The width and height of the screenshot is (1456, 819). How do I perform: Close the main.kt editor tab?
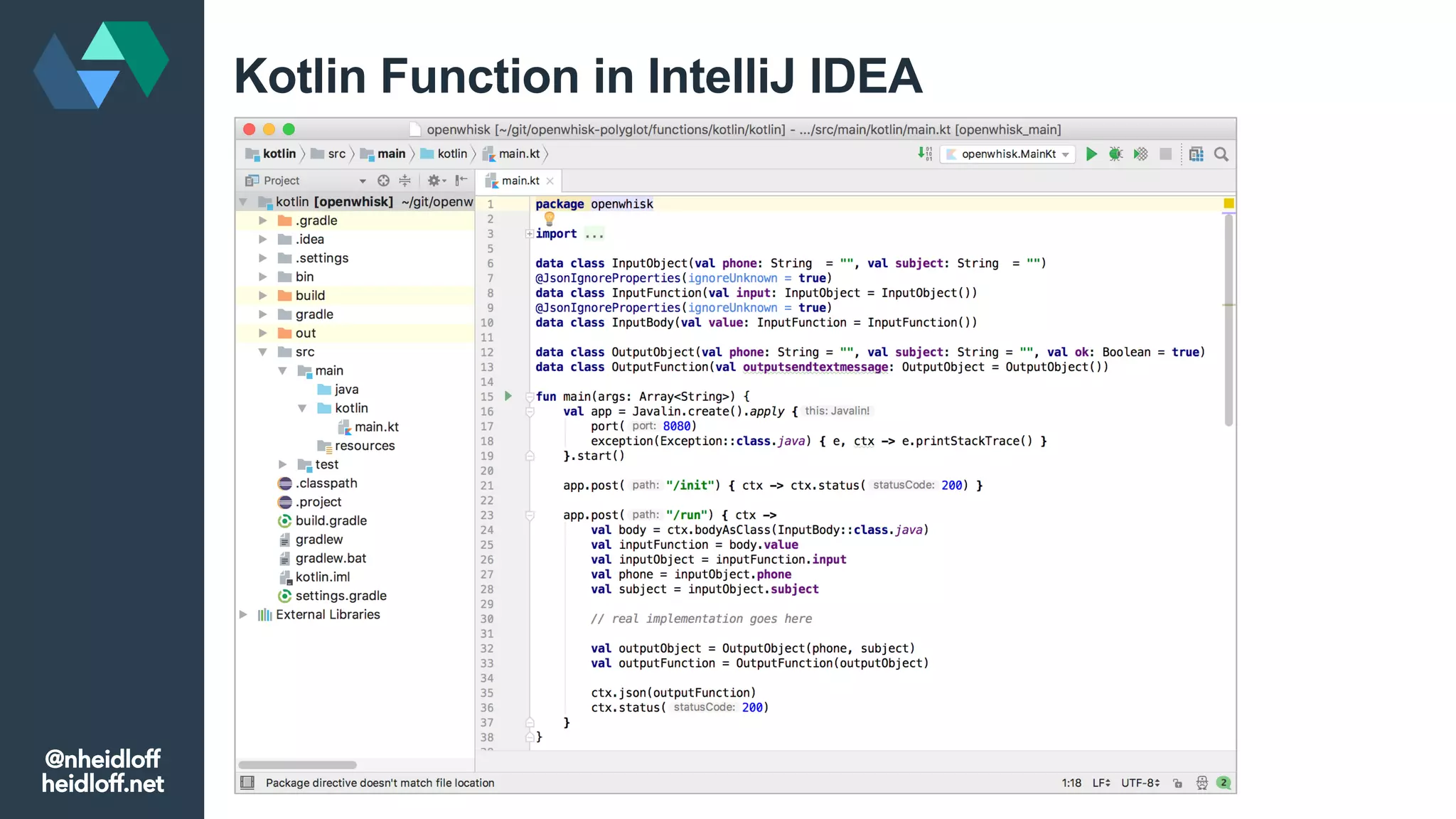550,181
